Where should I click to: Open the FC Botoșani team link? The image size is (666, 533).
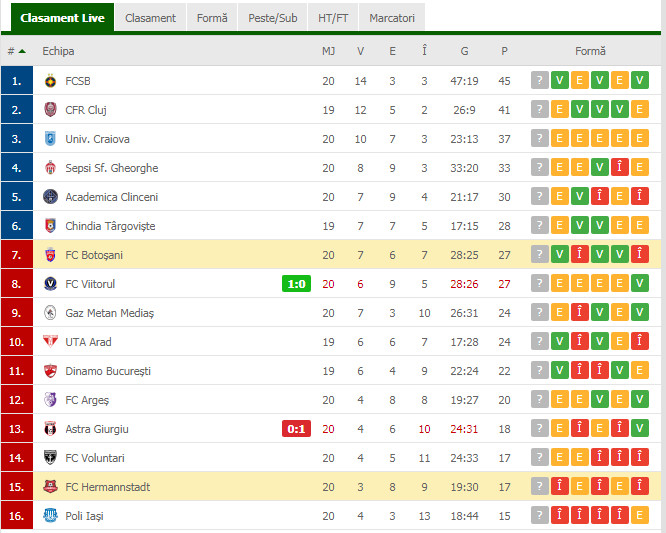pos(94,255)
